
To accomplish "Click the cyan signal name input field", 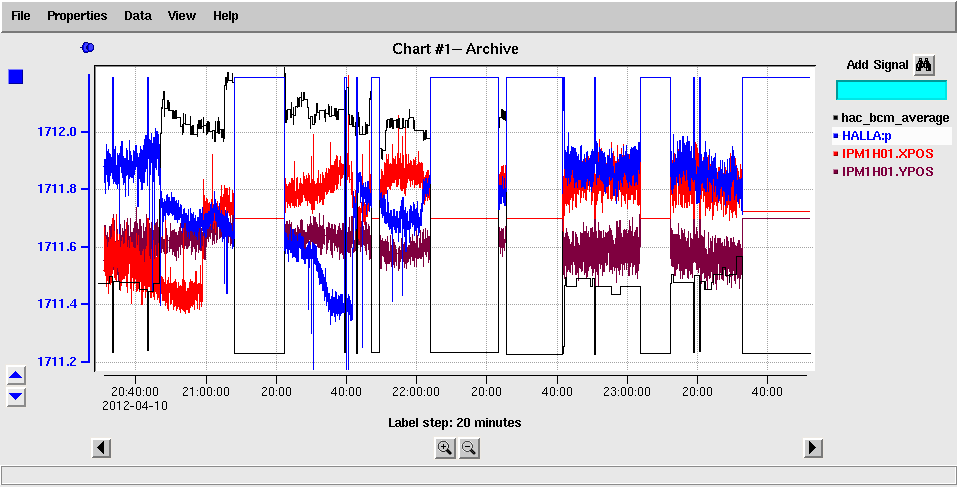I will pyautogui.click(x=891, y=90).
